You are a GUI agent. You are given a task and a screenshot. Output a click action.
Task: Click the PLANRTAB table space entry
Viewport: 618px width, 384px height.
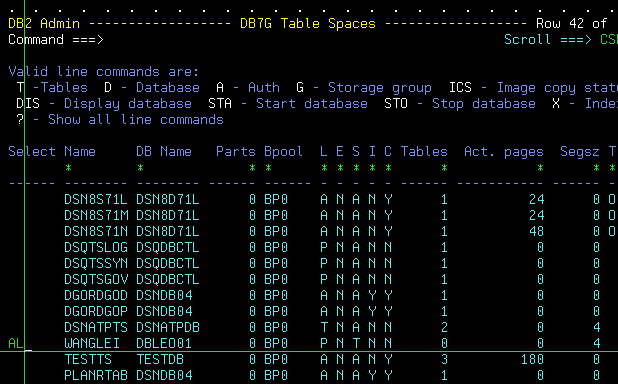(96, 375)
